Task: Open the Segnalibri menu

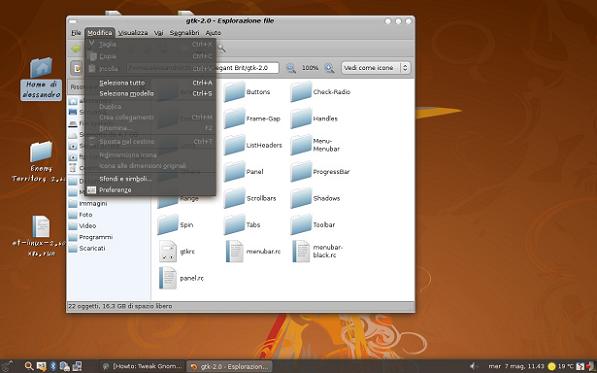Action: (185, 33)
